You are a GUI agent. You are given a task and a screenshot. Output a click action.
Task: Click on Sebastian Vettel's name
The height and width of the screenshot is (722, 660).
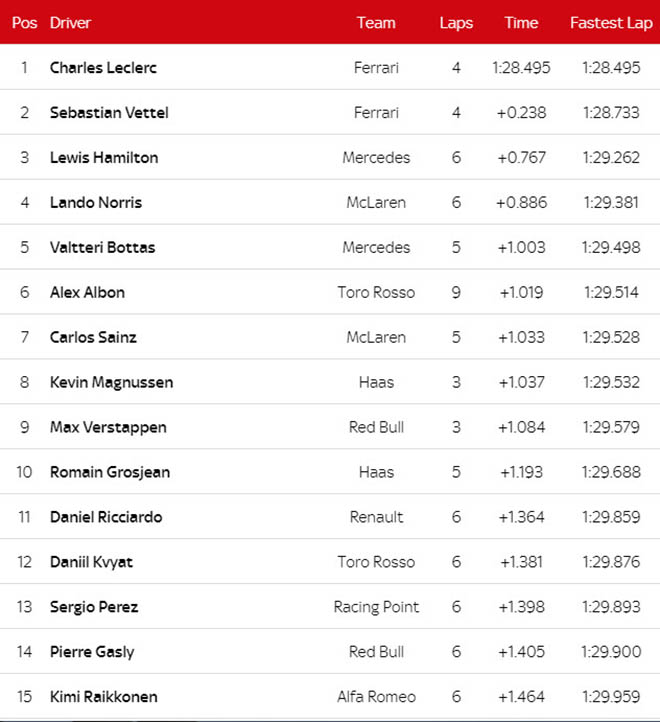109,113
